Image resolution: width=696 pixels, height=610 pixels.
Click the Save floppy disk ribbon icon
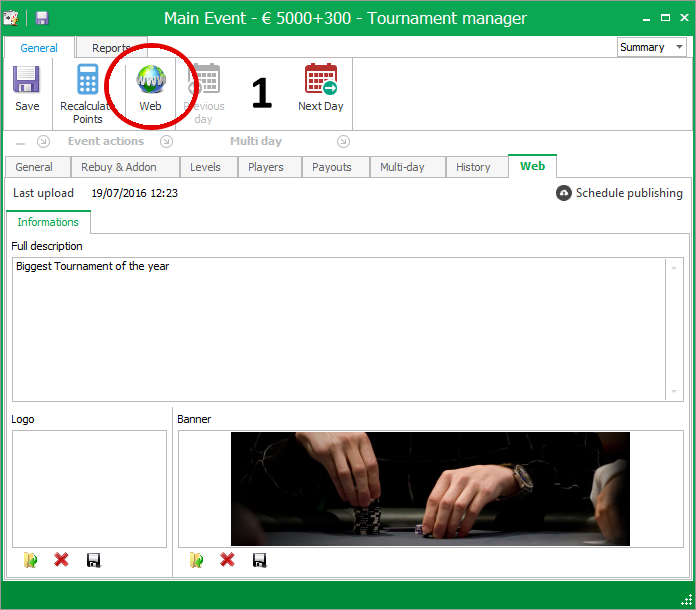(26, 80)
